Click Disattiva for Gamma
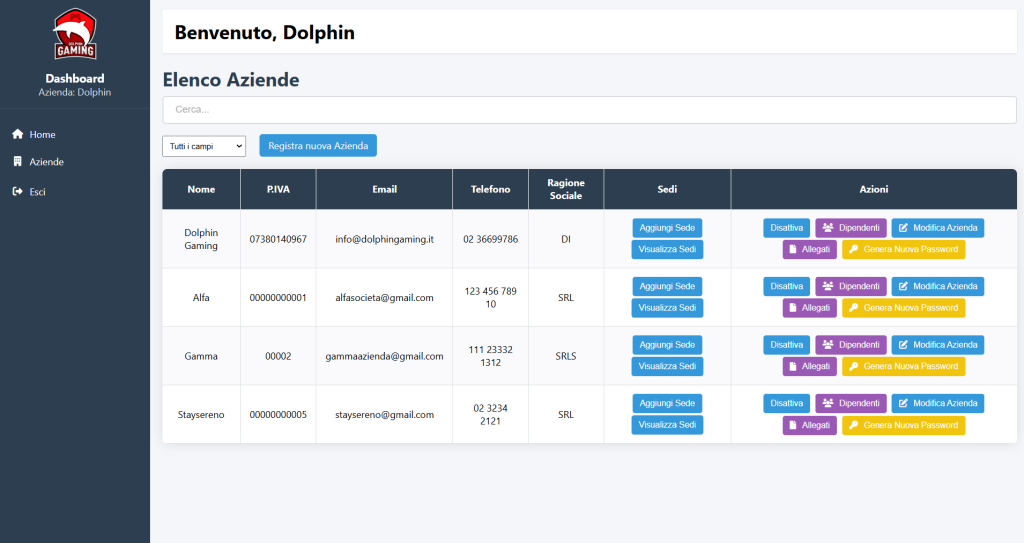 coord(786,344)
